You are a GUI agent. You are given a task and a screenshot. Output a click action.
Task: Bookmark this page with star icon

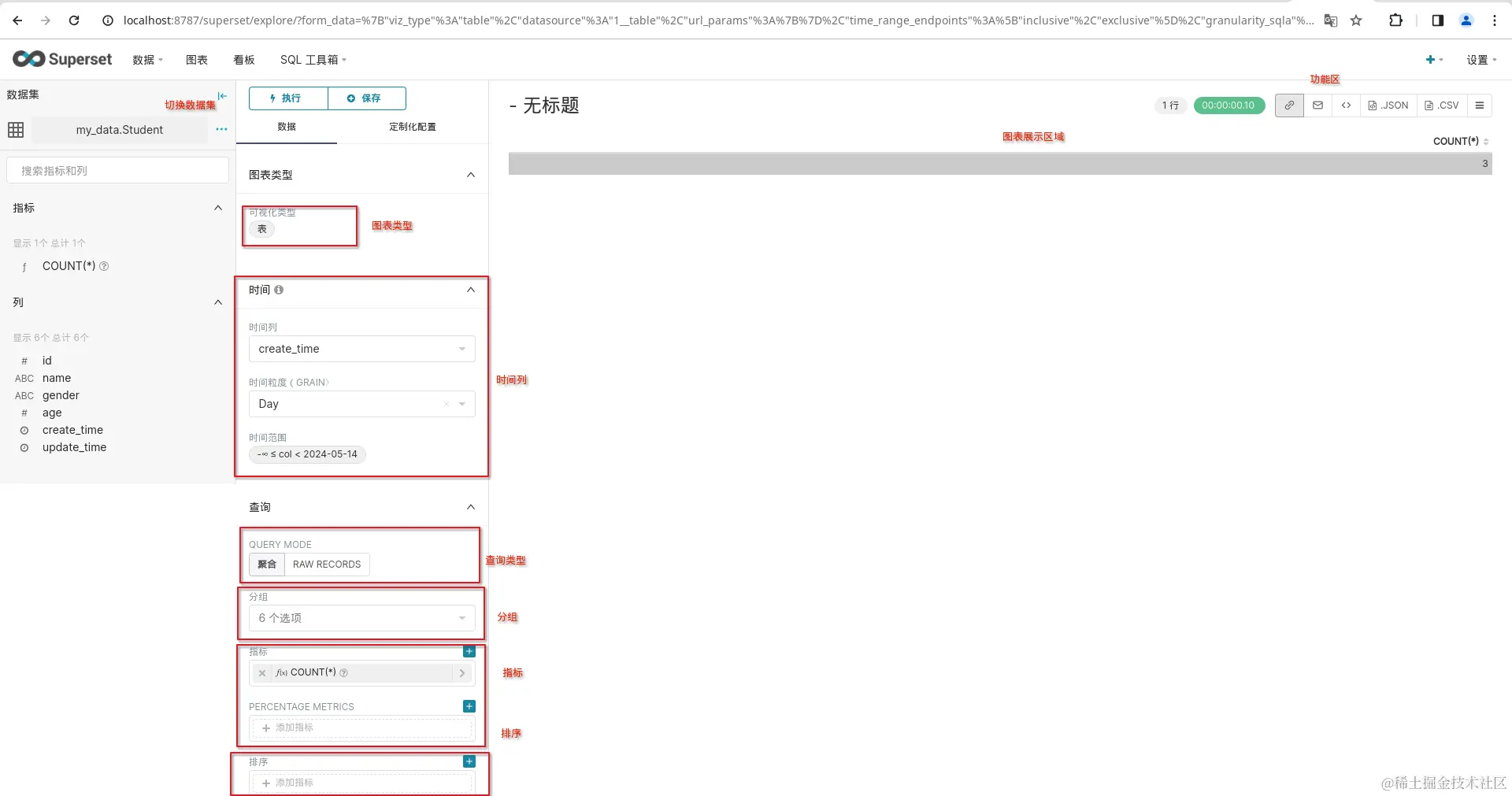tap(1356, 20)
